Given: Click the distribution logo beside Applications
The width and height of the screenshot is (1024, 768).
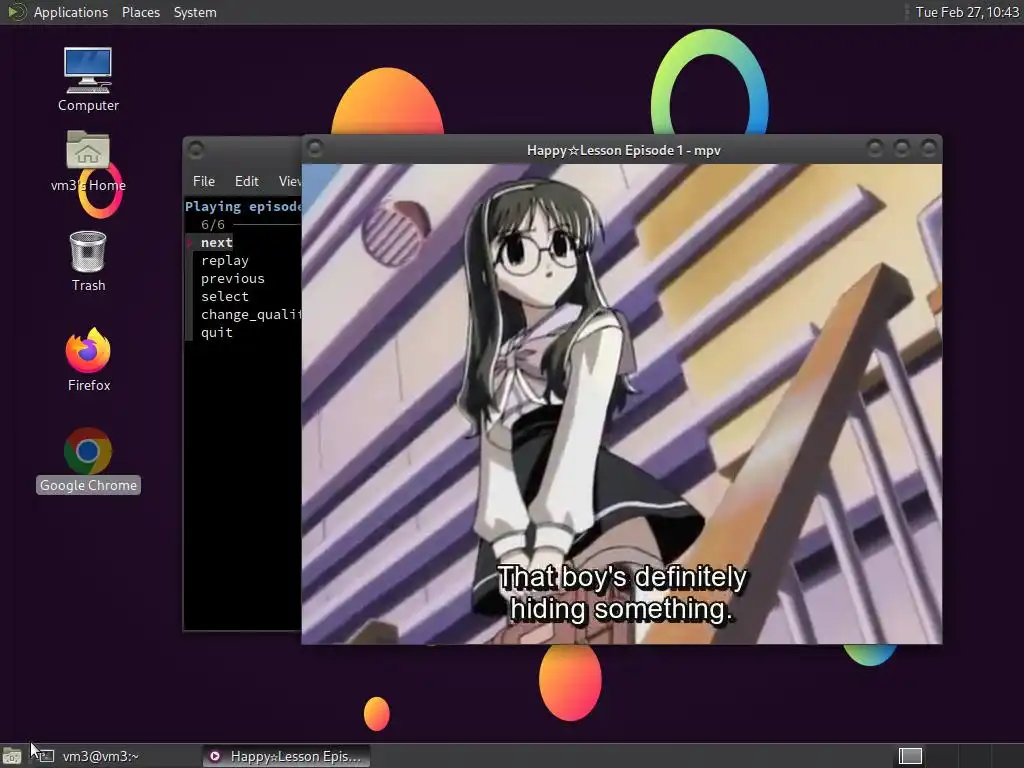Looking at the screenshot, I should pyautogui.click(x=16, y=12).
